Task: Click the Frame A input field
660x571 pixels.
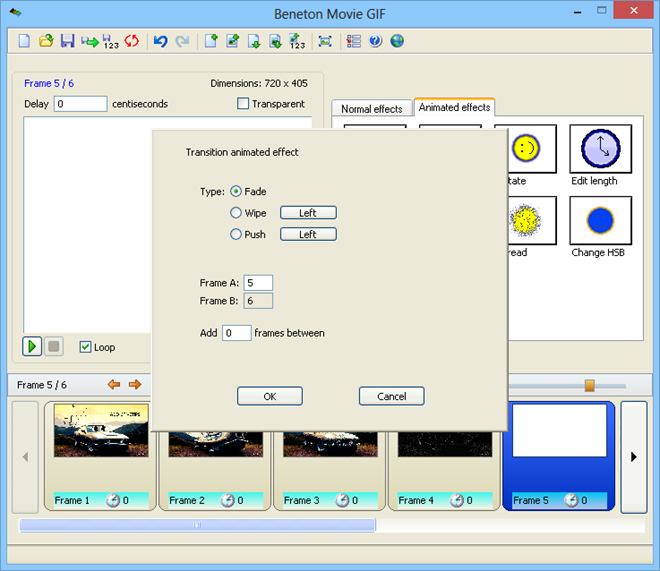Action: 258,283
